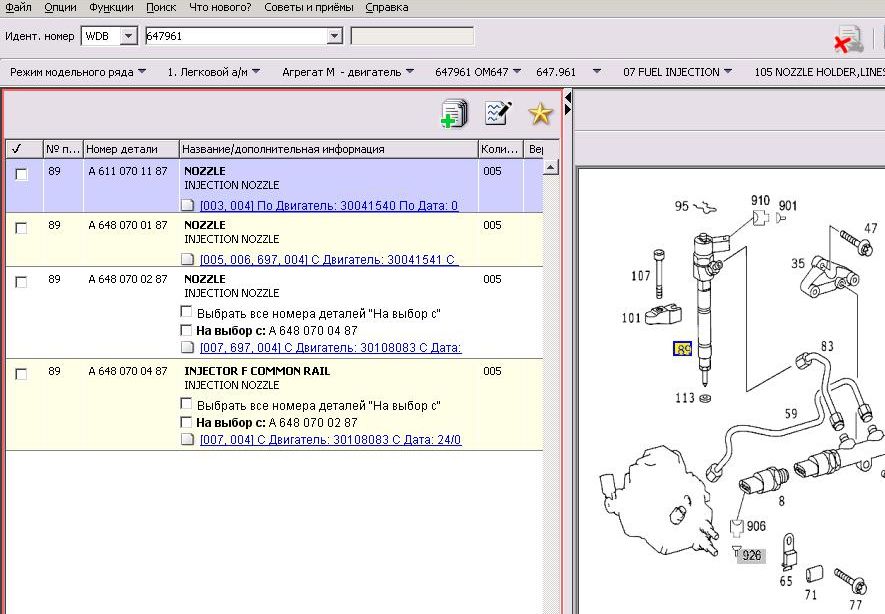The width and height of the screenshot is (885, 614).
Task: Check the box for part A 611 070 11 87
Action: click(22, 174)
